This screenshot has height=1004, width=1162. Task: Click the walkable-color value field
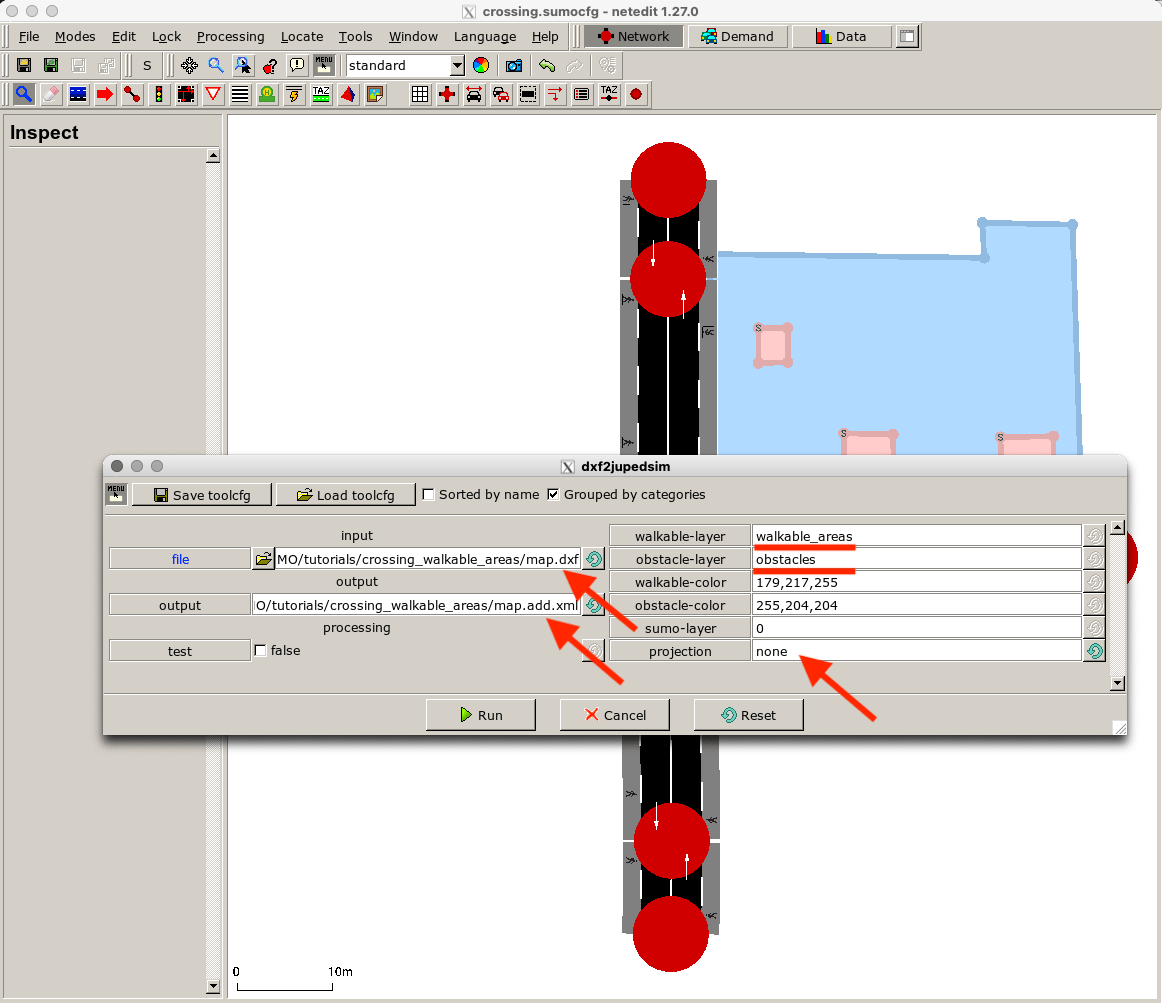[x=917, y=582]
